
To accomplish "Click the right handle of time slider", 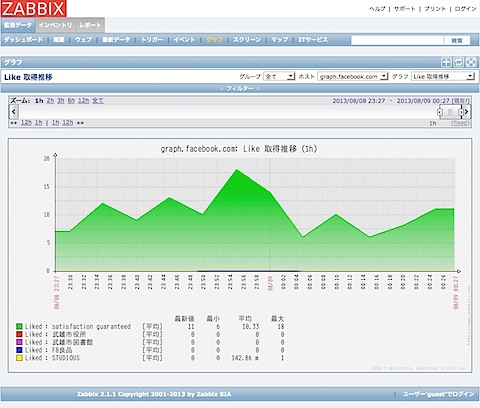I will (461, 112).
